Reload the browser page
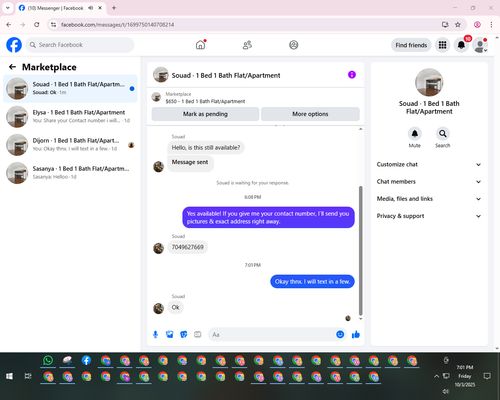 pyautogui.click(x=37, y=25)
